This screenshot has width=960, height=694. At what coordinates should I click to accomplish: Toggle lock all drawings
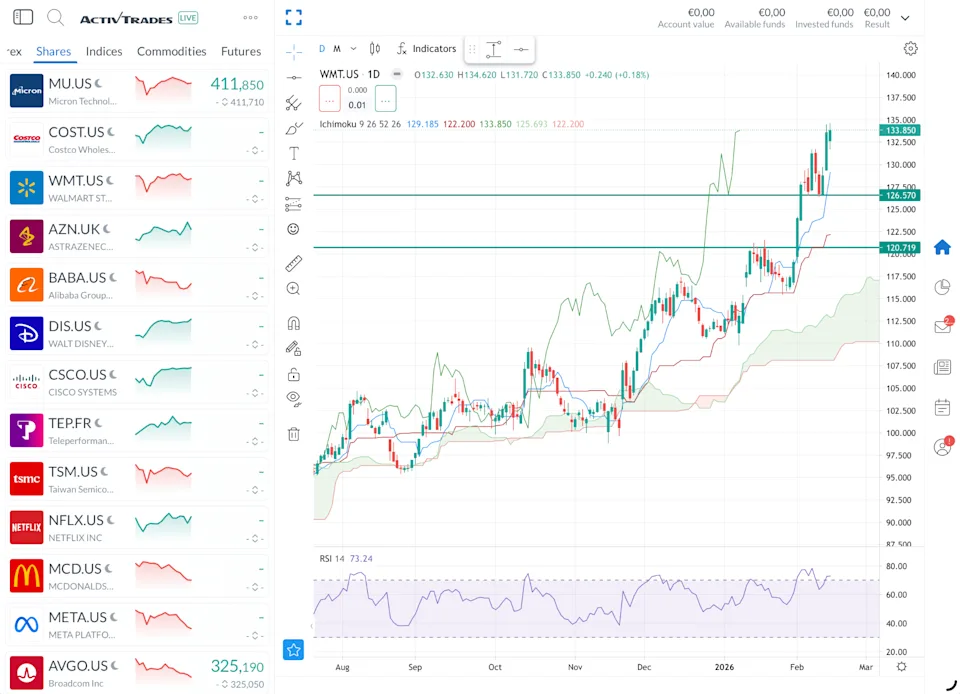click(x=293, y=375)
